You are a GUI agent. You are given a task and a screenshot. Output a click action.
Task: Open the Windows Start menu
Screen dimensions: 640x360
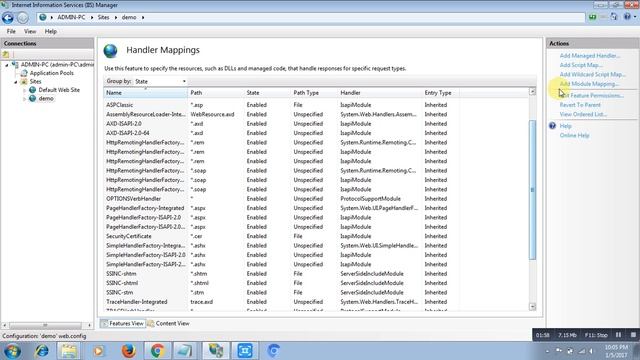[x=12, y=351]
